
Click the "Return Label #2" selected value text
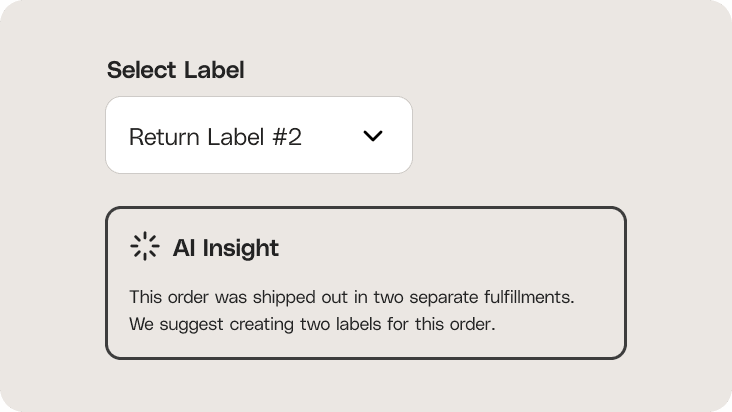(x=215, y=137)
